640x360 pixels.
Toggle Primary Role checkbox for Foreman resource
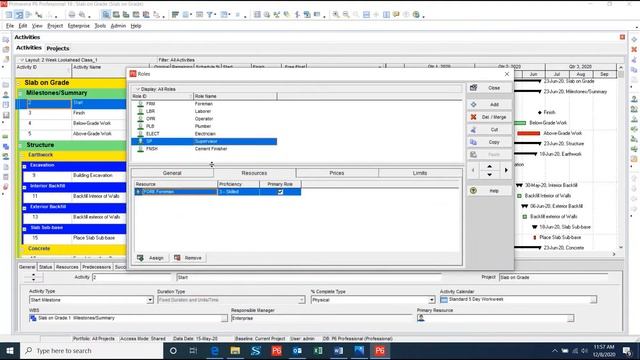[280, 192]
